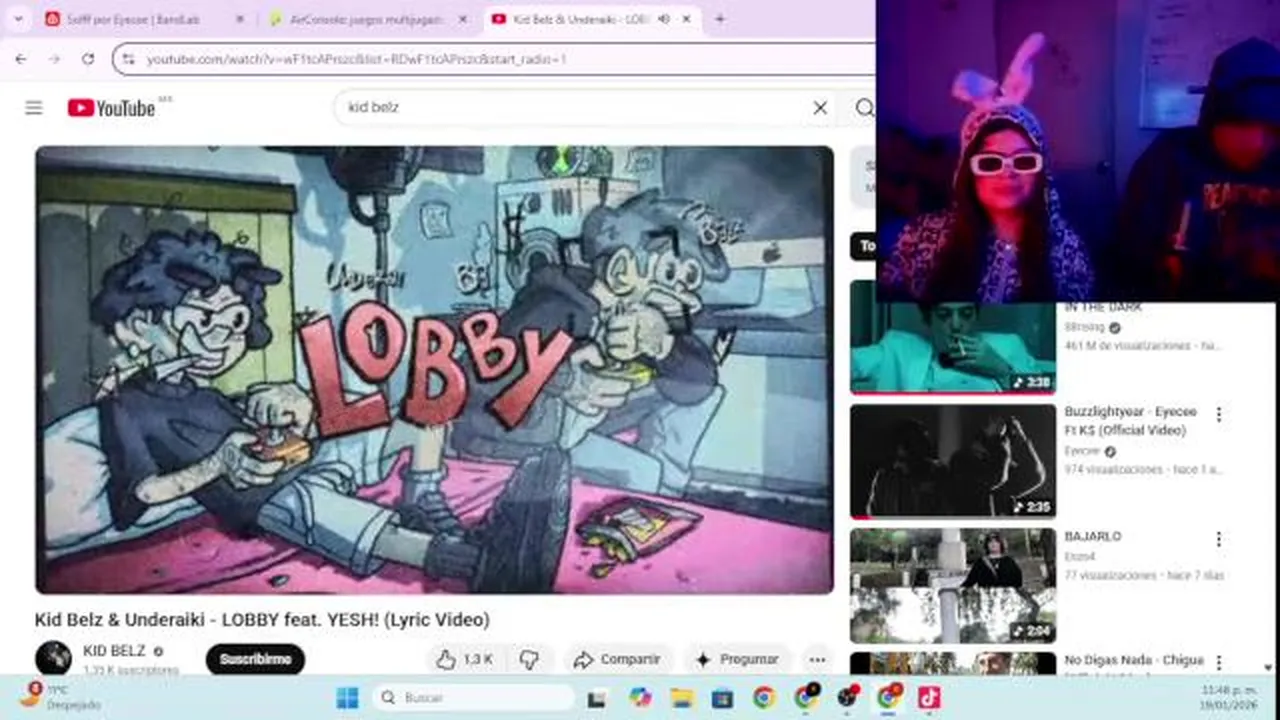Go back in the browser

click(21, 59)
